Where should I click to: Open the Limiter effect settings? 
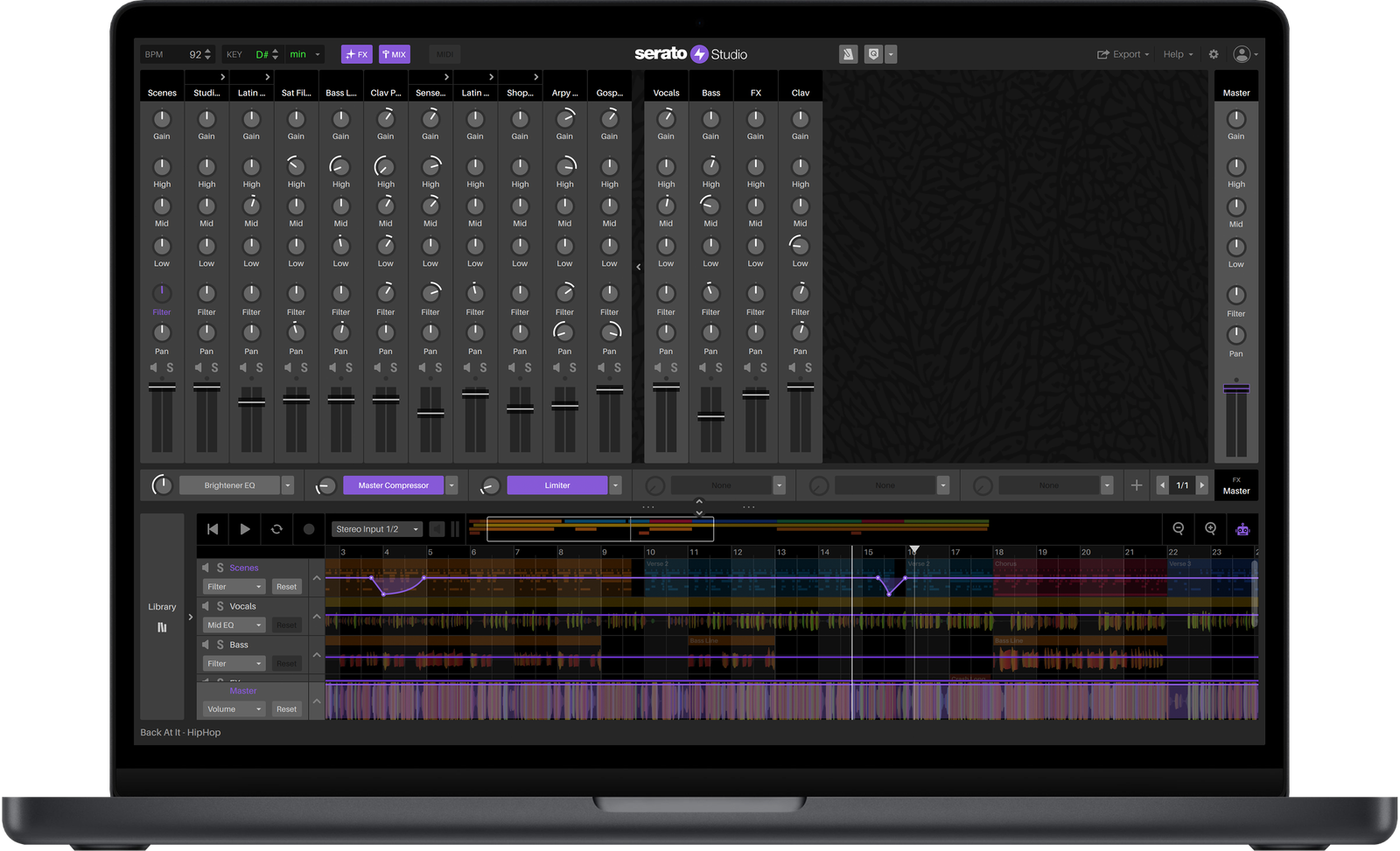[x=557, y=485]
